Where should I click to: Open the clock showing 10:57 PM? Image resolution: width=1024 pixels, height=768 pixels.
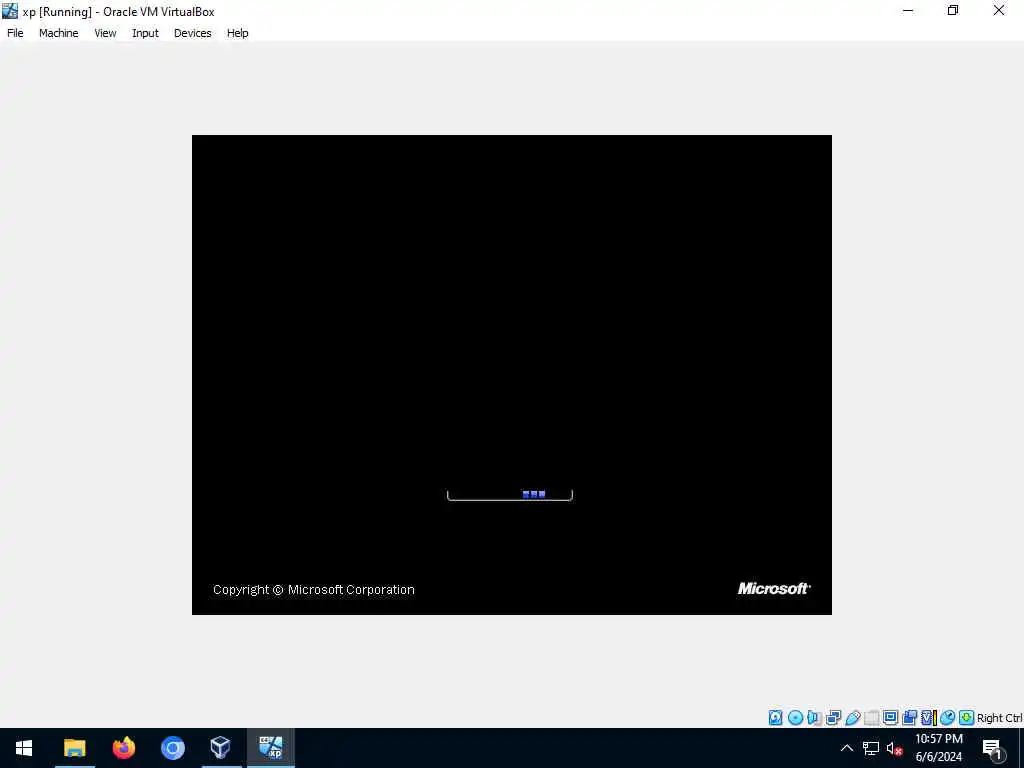click(x=938, y=748)
